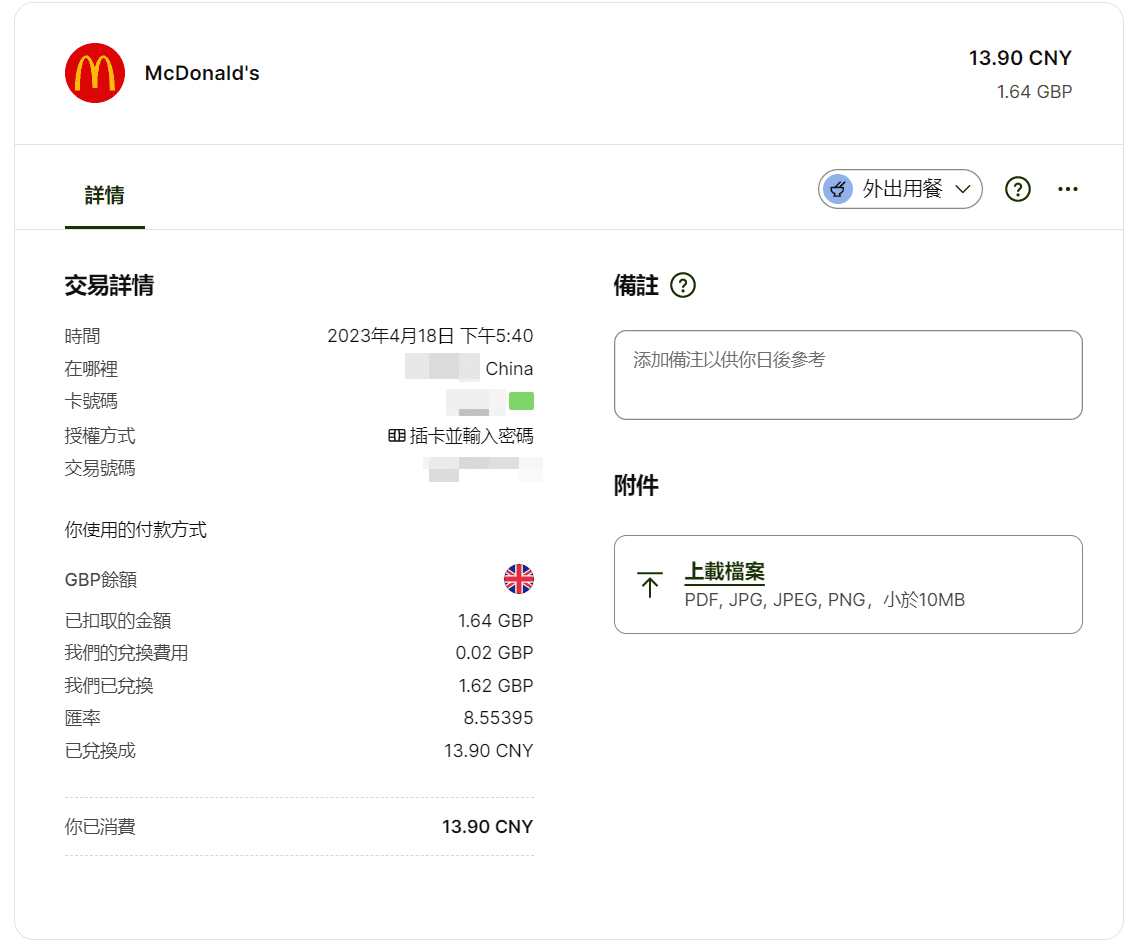Click the 你已消費 label
The image size is (1130, 942).
100,827
